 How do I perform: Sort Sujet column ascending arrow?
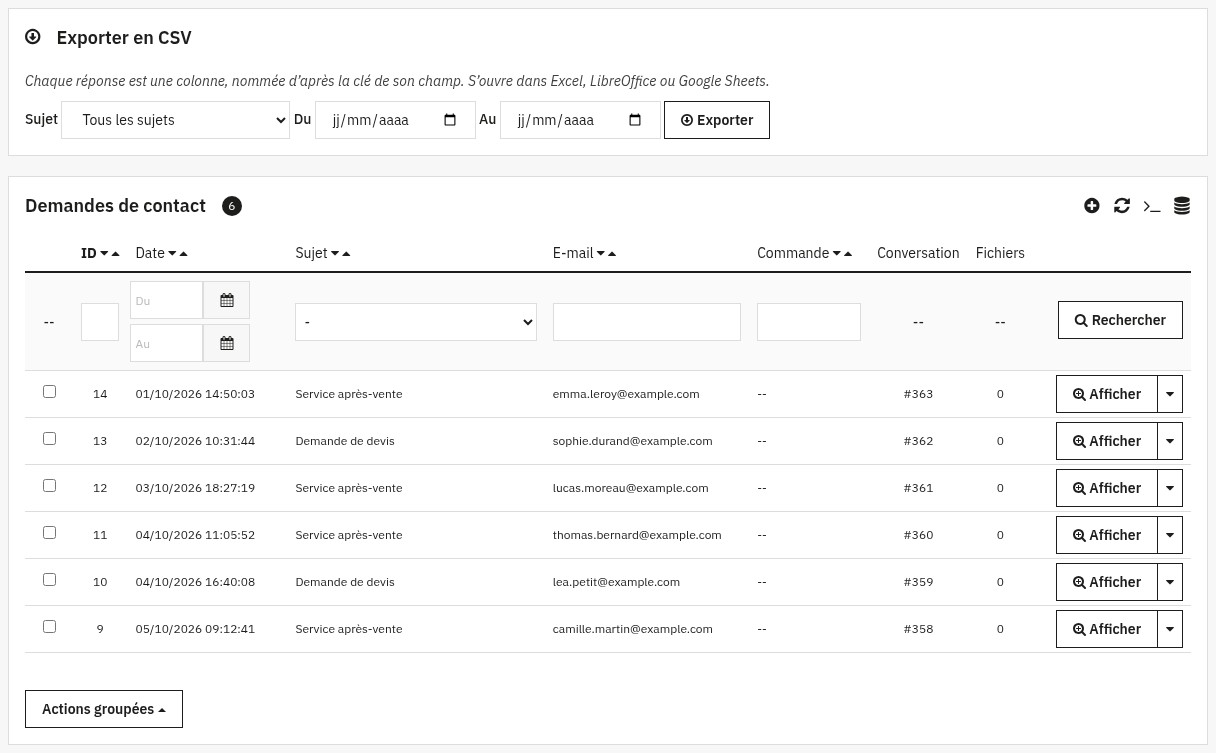347,254
